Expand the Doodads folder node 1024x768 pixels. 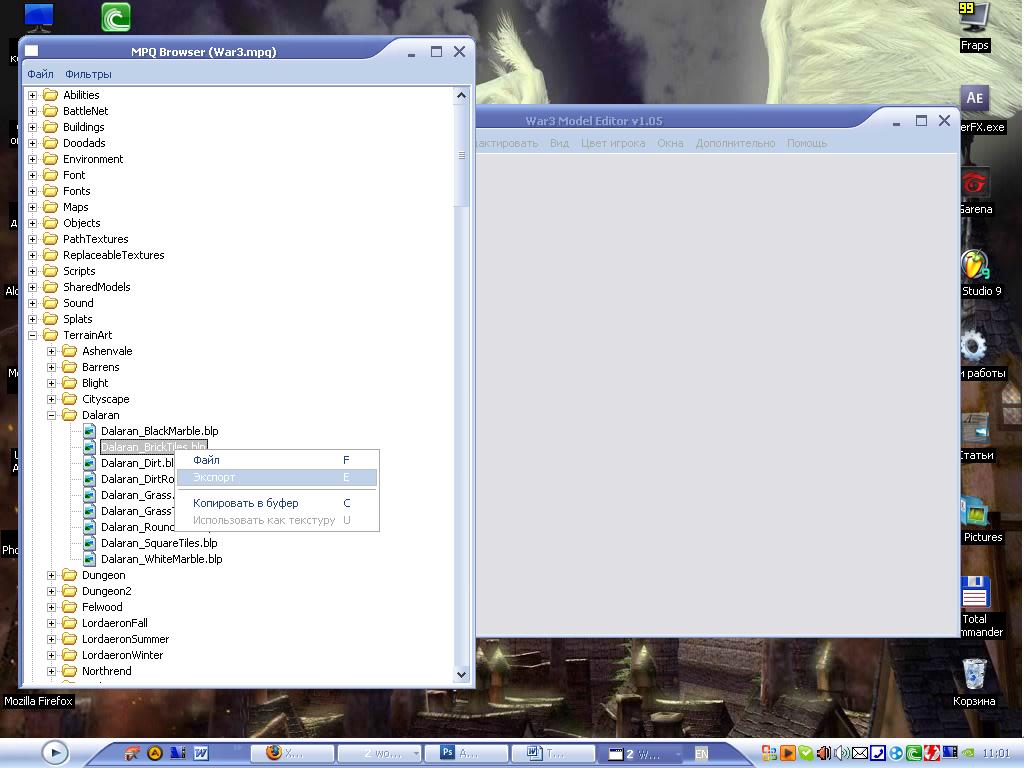click(33, 143)
